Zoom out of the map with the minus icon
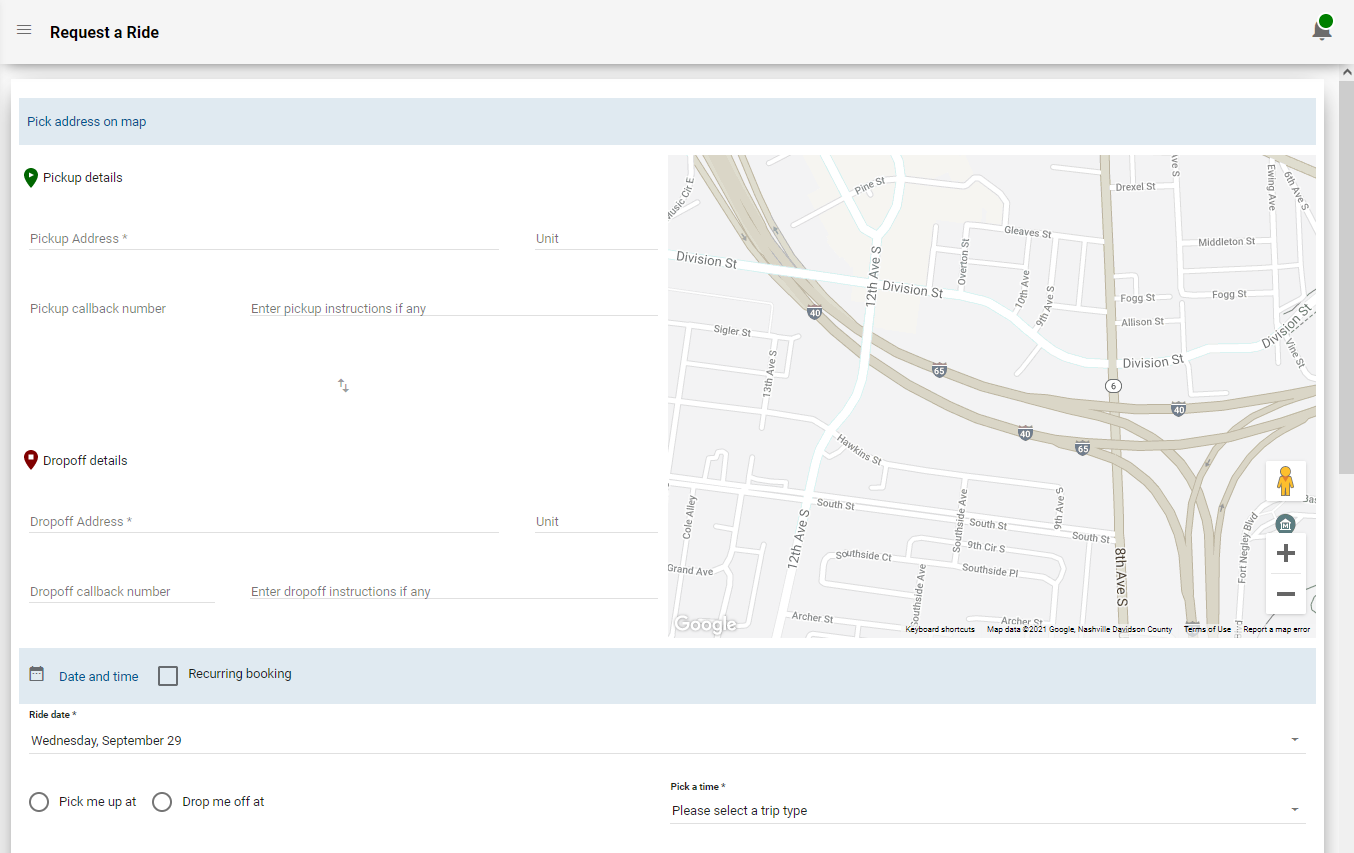Screen dimensions: 1354x853 [1285, 593]
